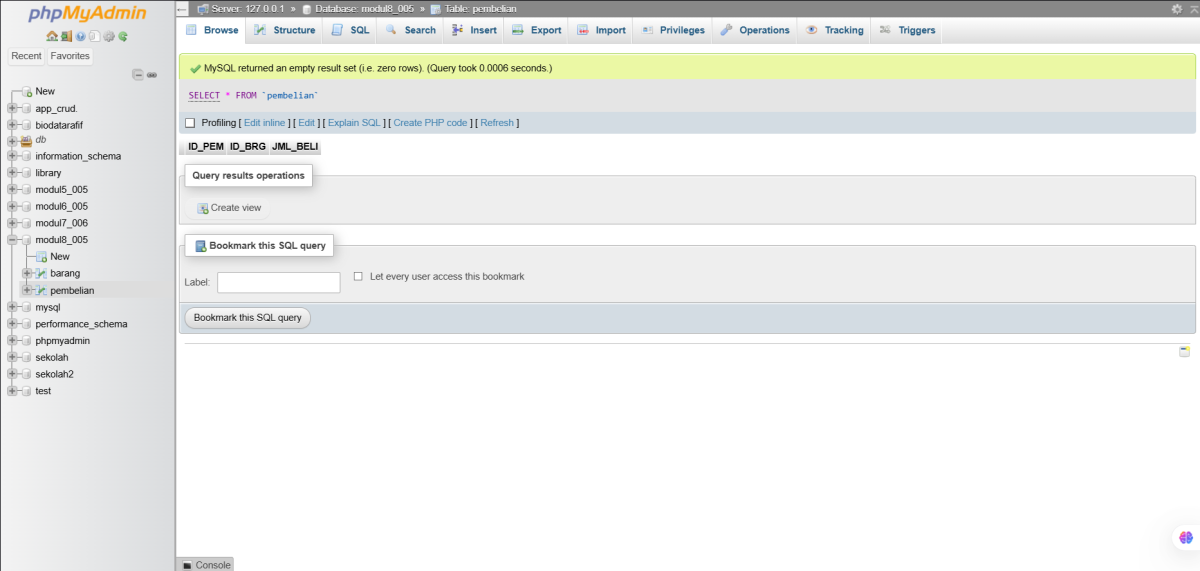Collapse the modul8_005 database tree node

(12, 240)
